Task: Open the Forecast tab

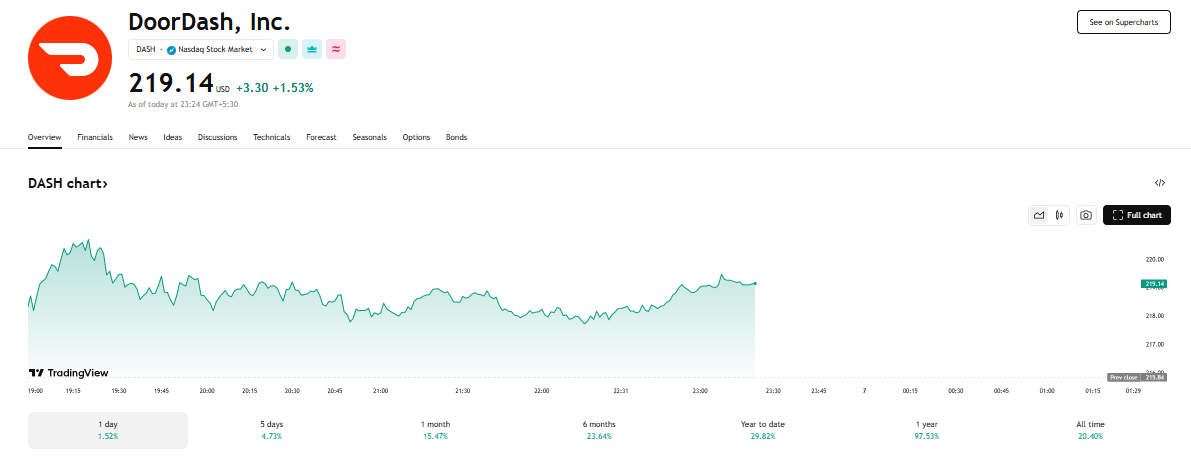Action: pos(321,138)
